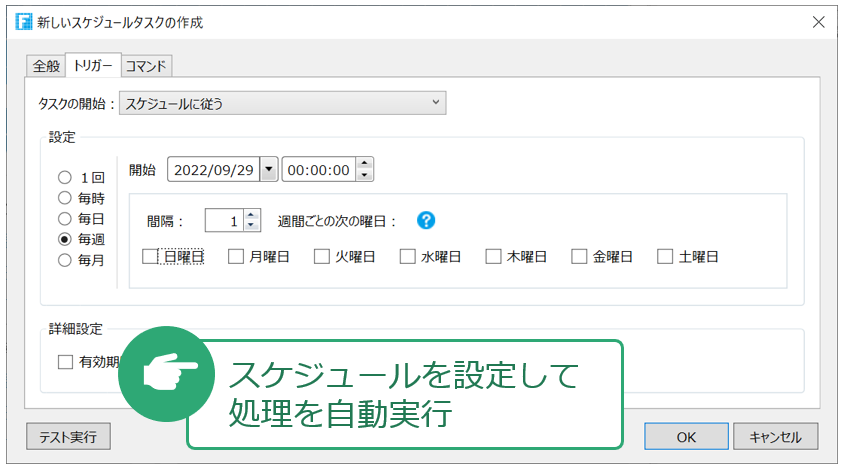
Task: Open the start date calendar dropdown
Action: point(268,170)
